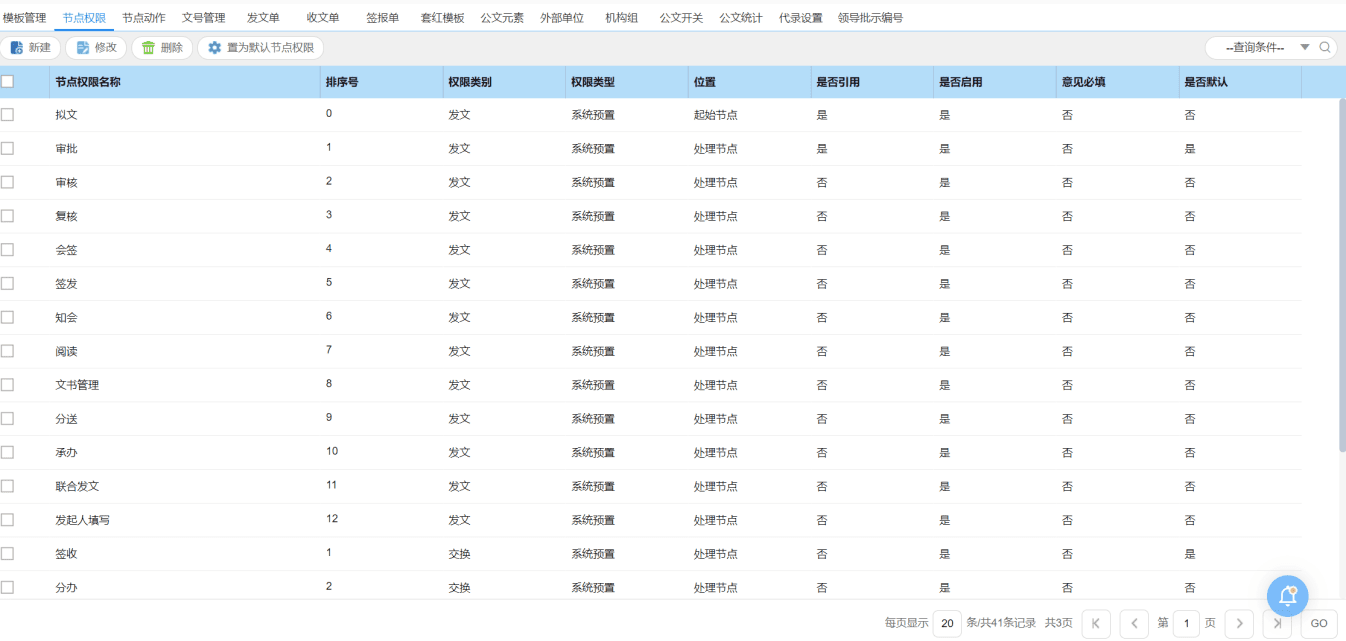Click the vertical scrollbar of the table
The height and width of the screenshot is (641, 1346).
coord(1342,275)
